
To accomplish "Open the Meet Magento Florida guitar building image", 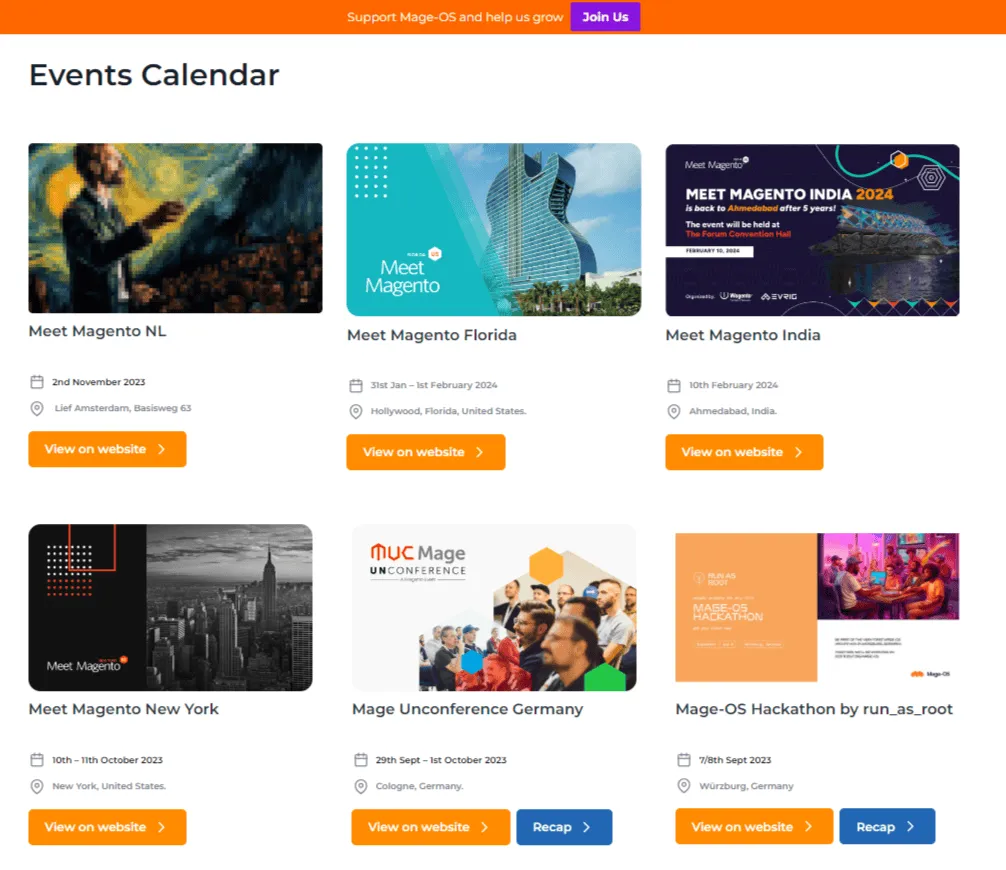I will (493, 230).
